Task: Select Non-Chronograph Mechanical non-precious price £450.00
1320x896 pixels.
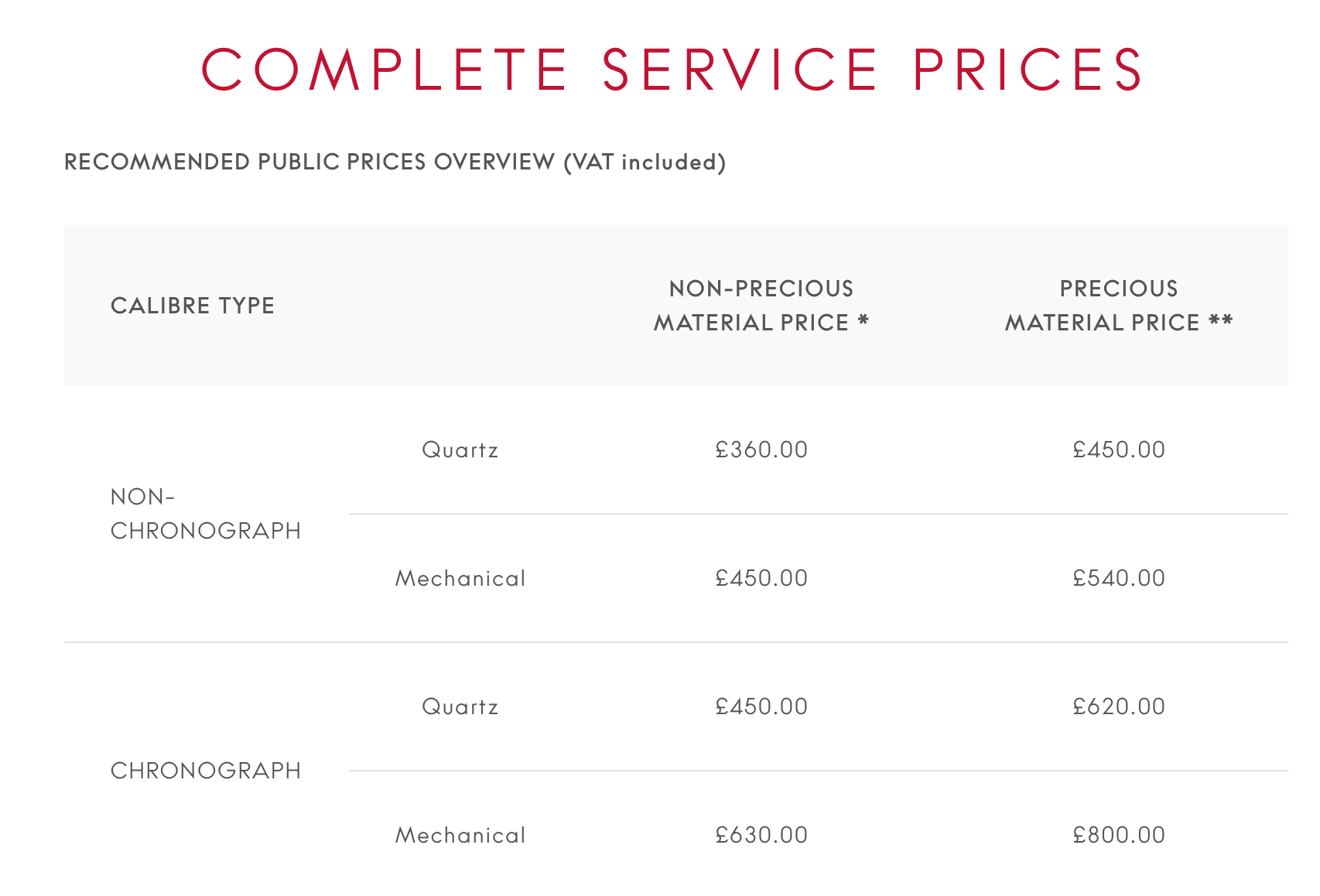Action: (x=761, y=578)
